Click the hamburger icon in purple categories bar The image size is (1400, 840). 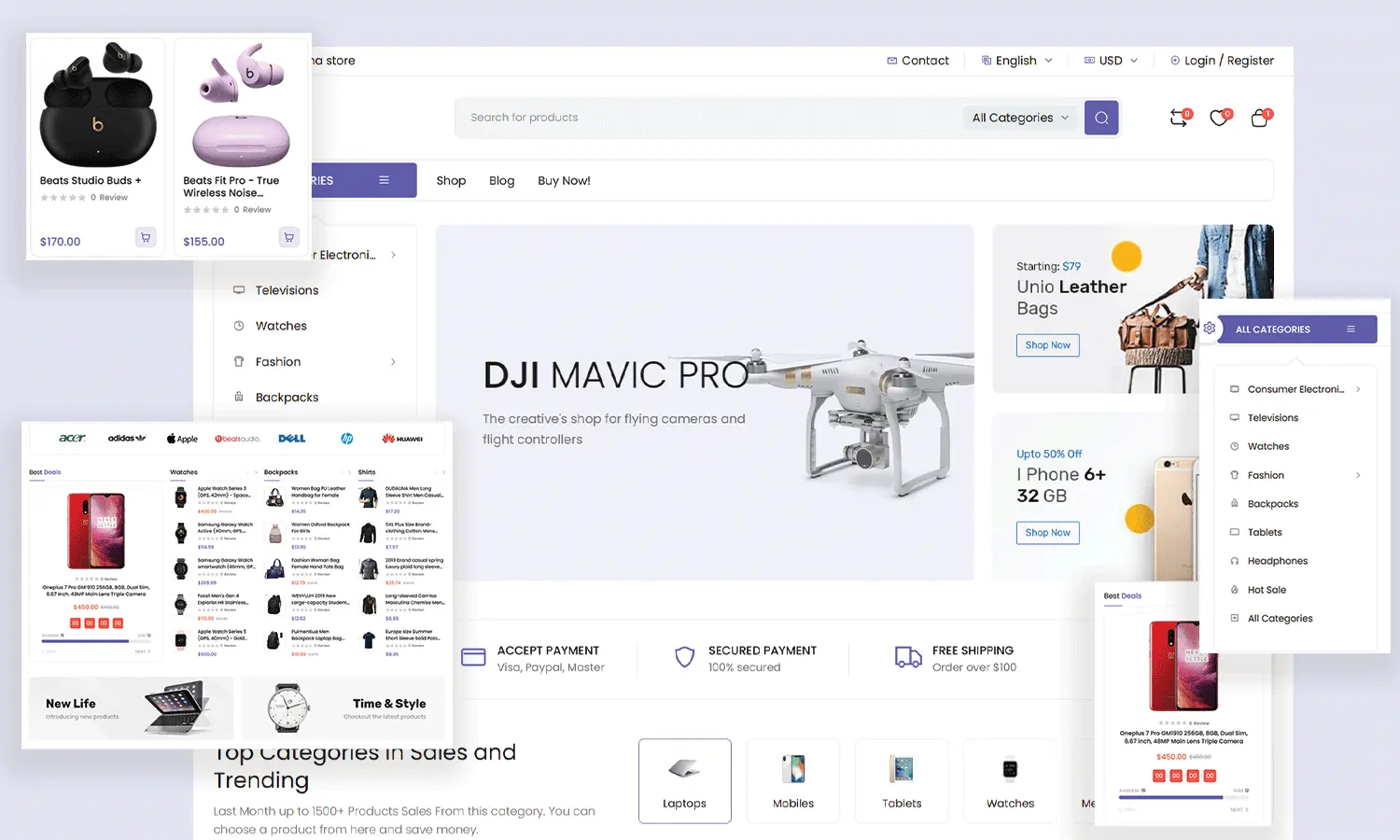(x=384, y=180)
